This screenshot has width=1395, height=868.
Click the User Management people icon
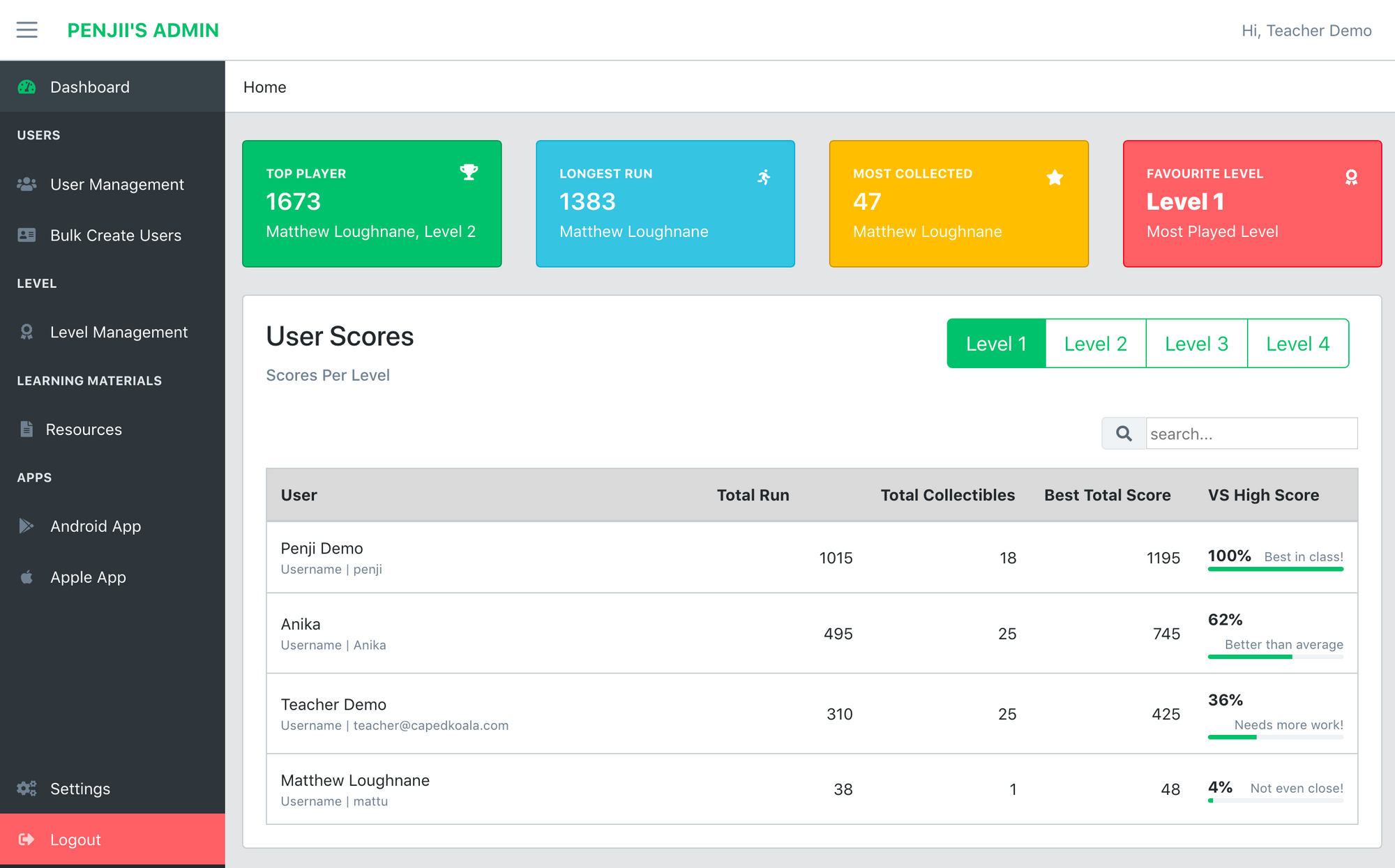27,184
